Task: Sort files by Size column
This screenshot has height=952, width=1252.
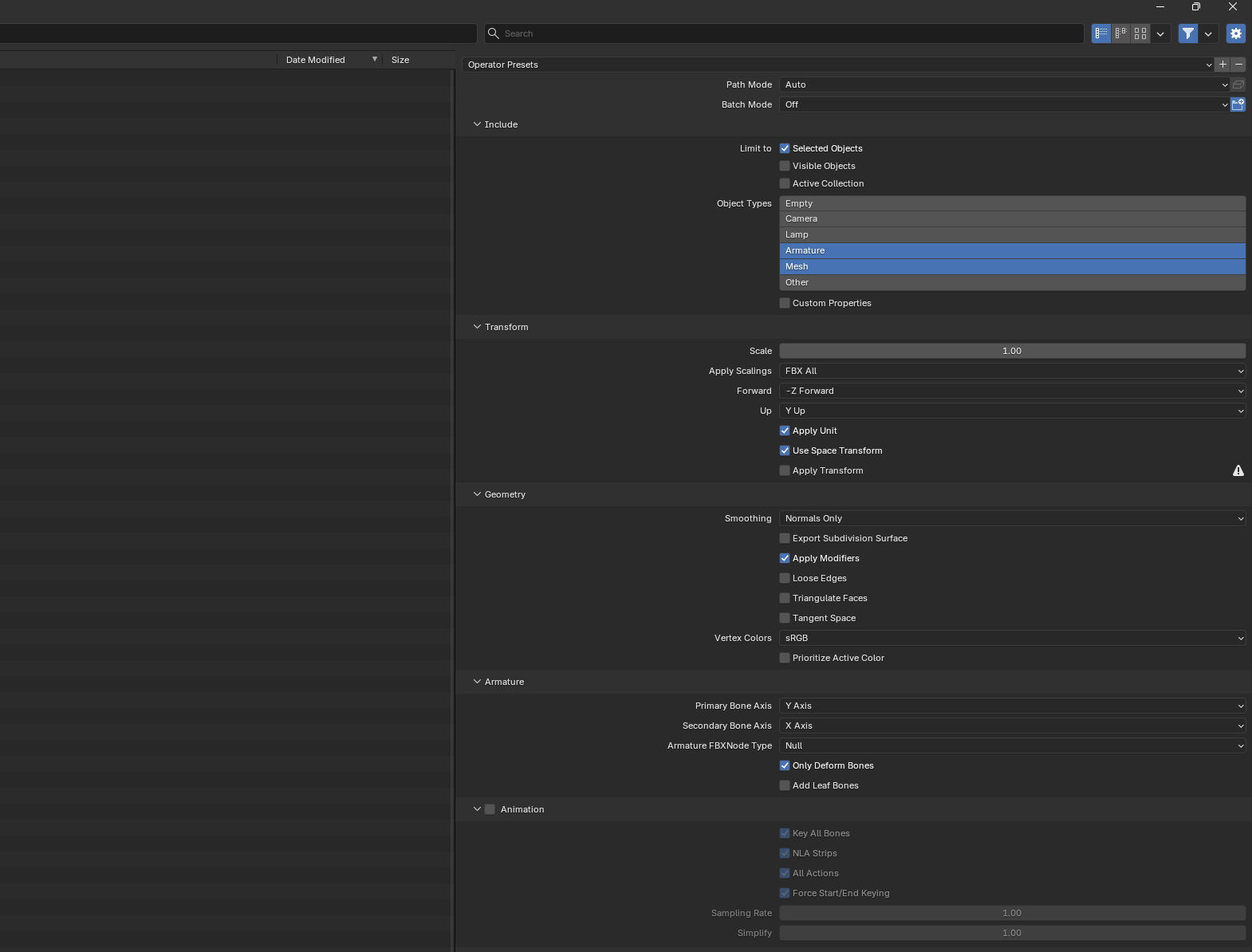Action: 416,60
